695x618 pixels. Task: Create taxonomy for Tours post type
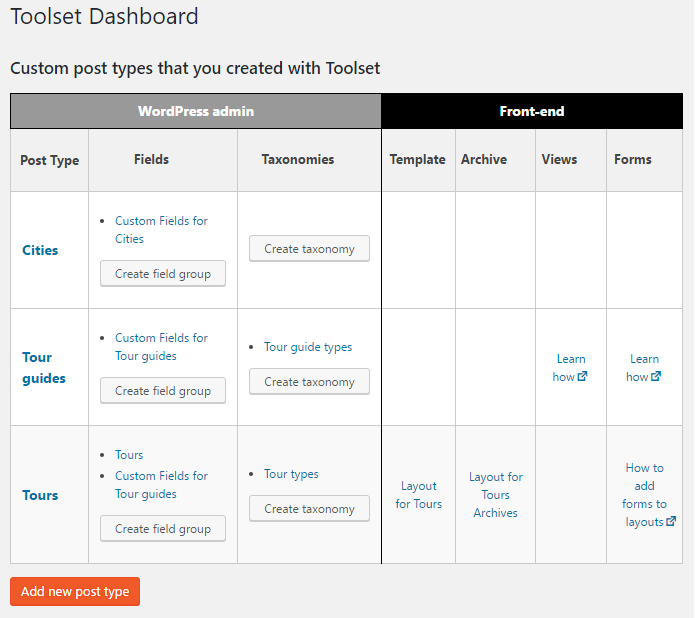click(309, 509)
